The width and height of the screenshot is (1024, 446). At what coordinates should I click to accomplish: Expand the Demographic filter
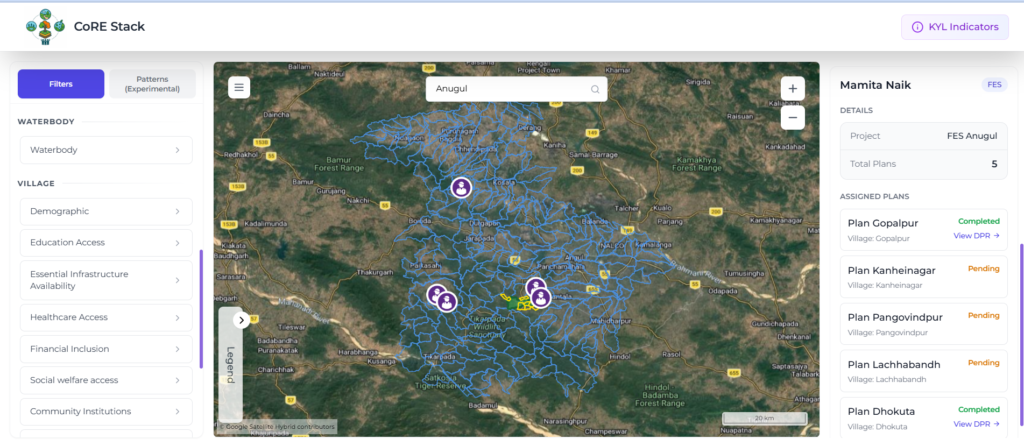(106, 212)
